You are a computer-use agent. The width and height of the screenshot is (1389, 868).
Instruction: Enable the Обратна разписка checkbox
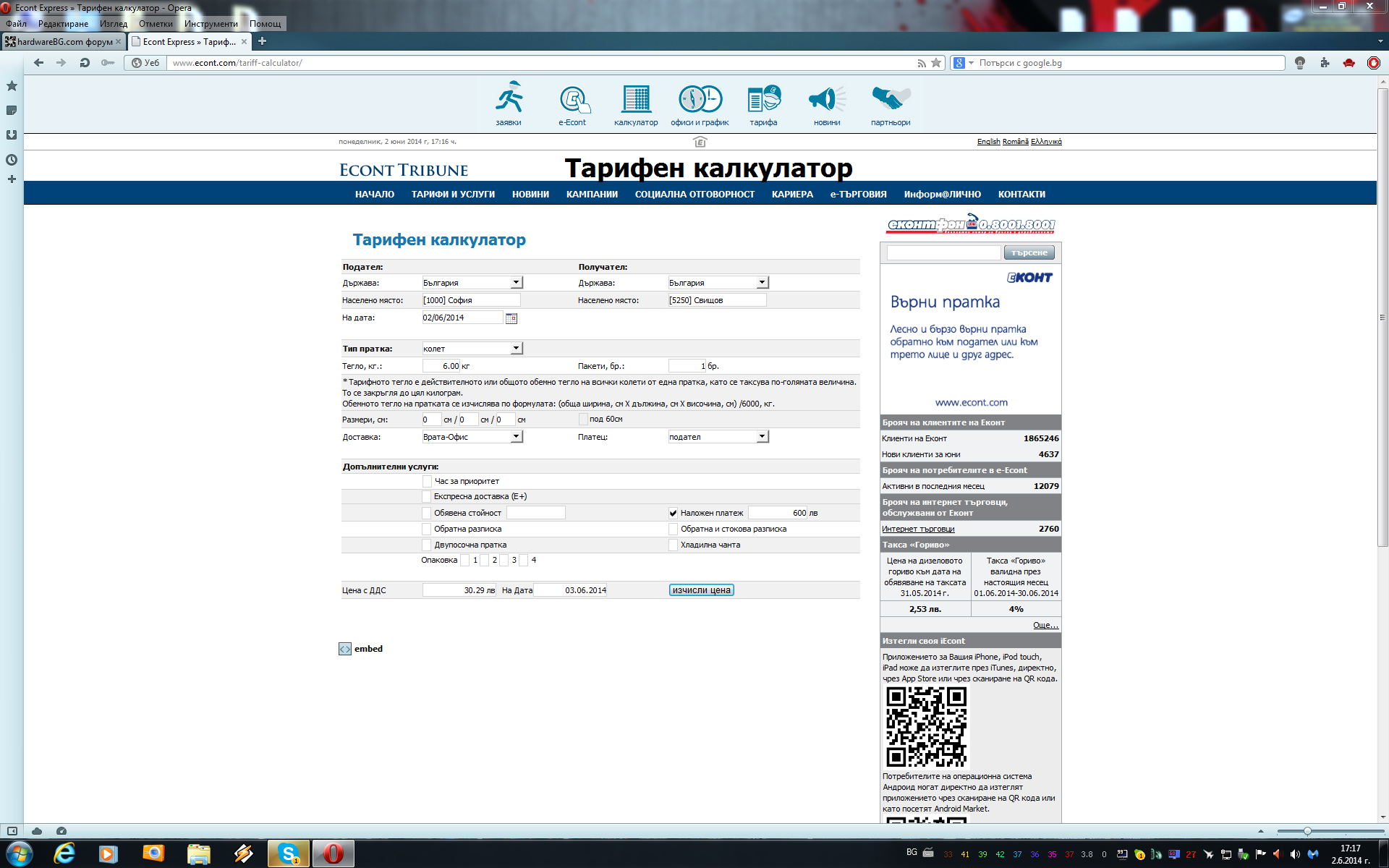[x=427, y=529]
